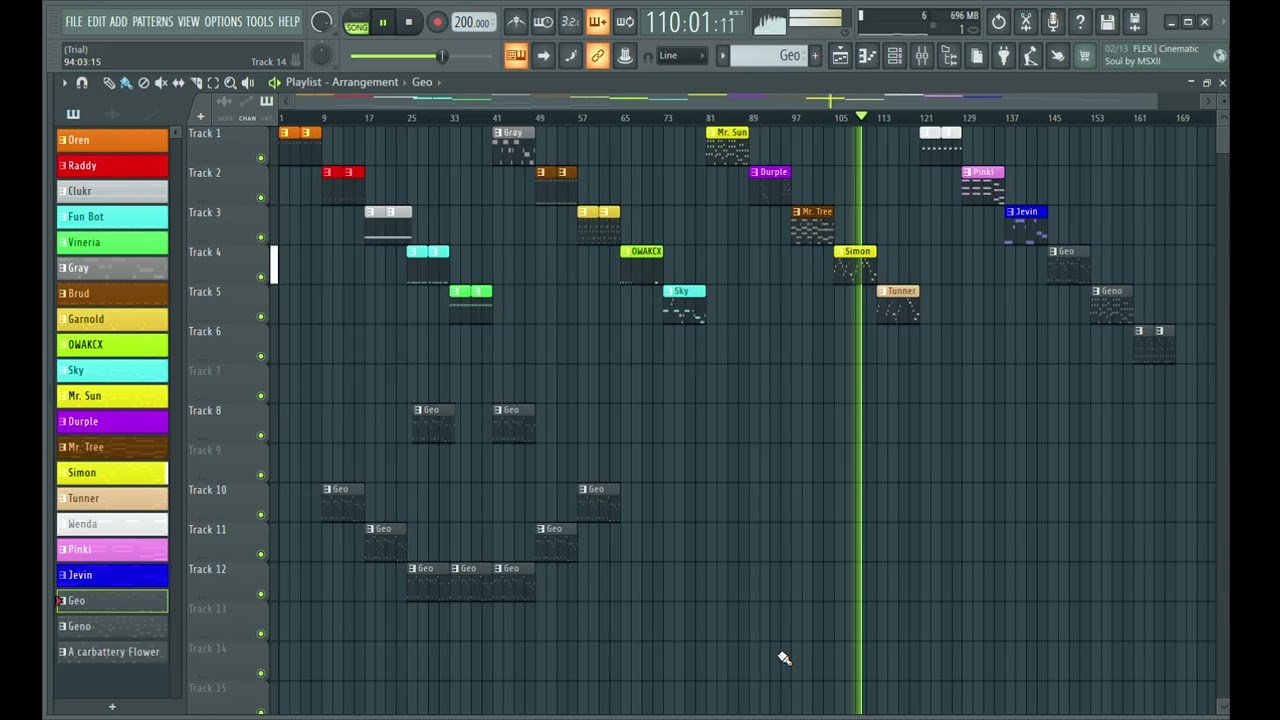The image size is (1280, 720).
Task: Select the Paint brush tool
Action: (126, 83)
